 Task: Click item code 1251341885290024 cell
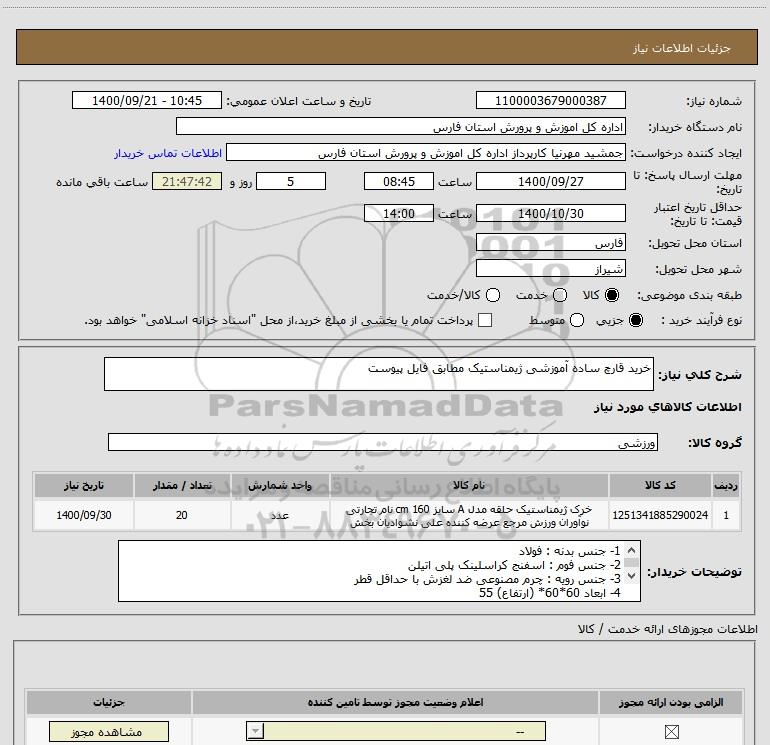click(x=660, y=515)
